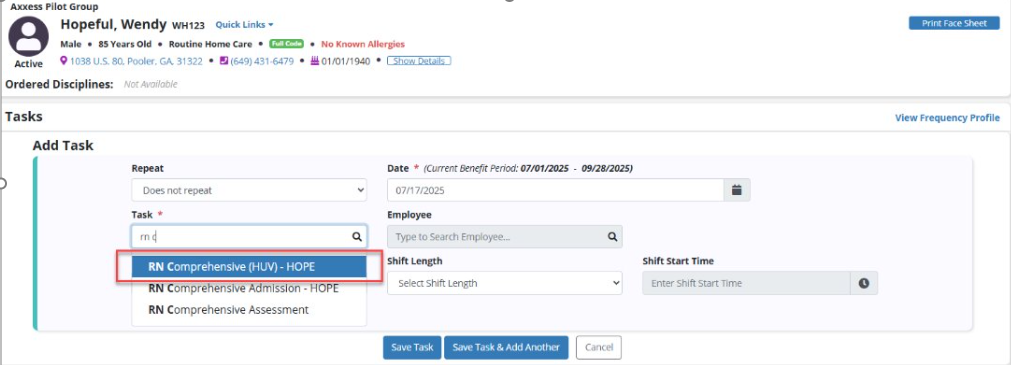Viewport: 1011px width, 365px height.
Task: Click the birthday cake date icon
Action: tap(315, 61)
